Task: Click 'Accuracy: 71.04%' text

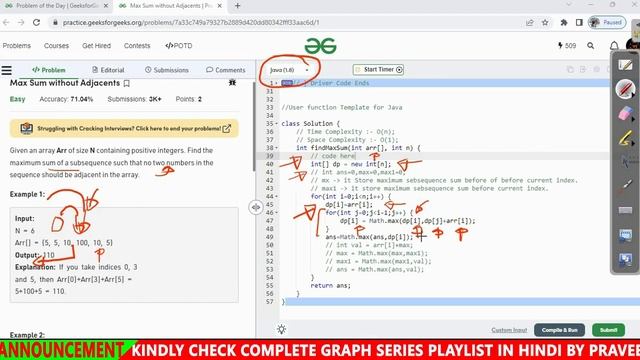Action: [x=66, y=99]
